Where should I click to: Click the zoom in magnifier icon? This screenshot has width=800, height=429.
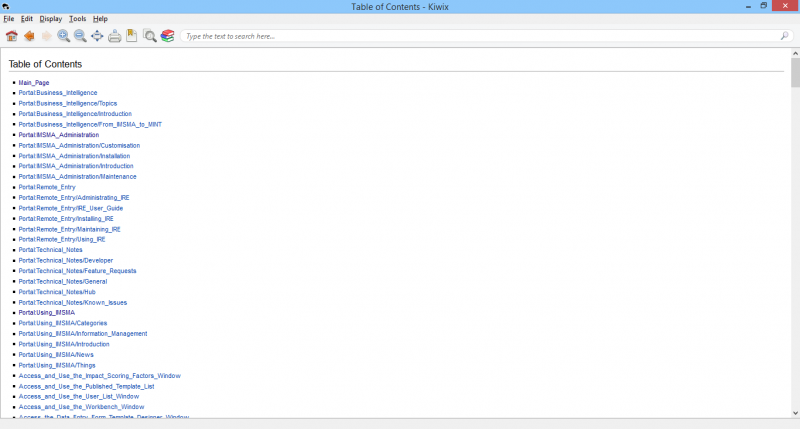[63, 36]
